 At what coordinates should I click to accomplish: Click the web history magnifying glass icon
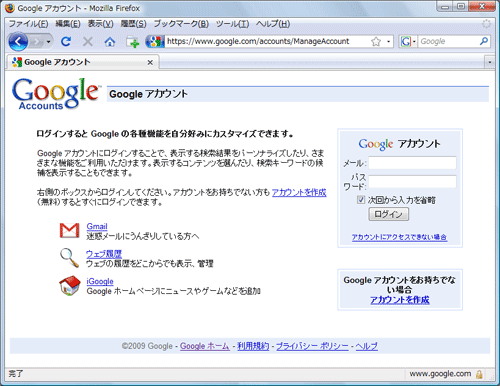point(69,258)
